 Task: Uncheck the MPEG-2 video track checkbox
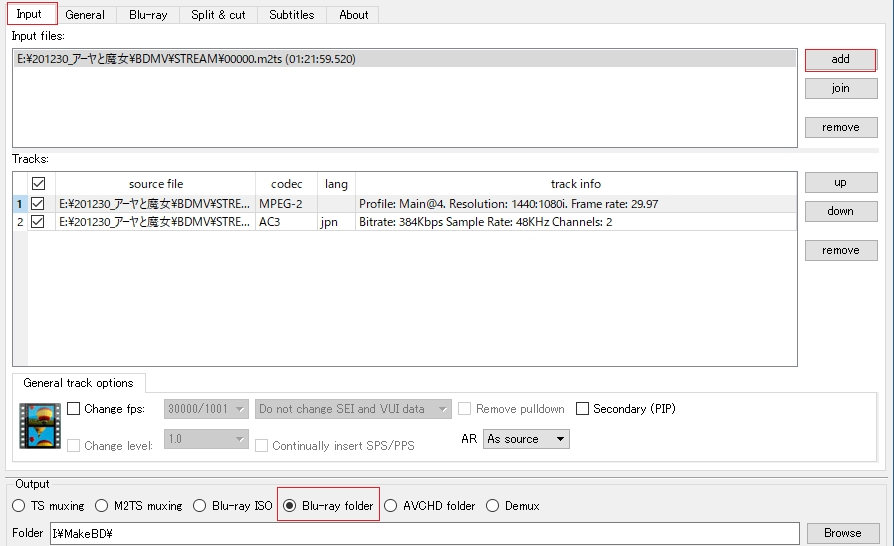tap(39, 204)
